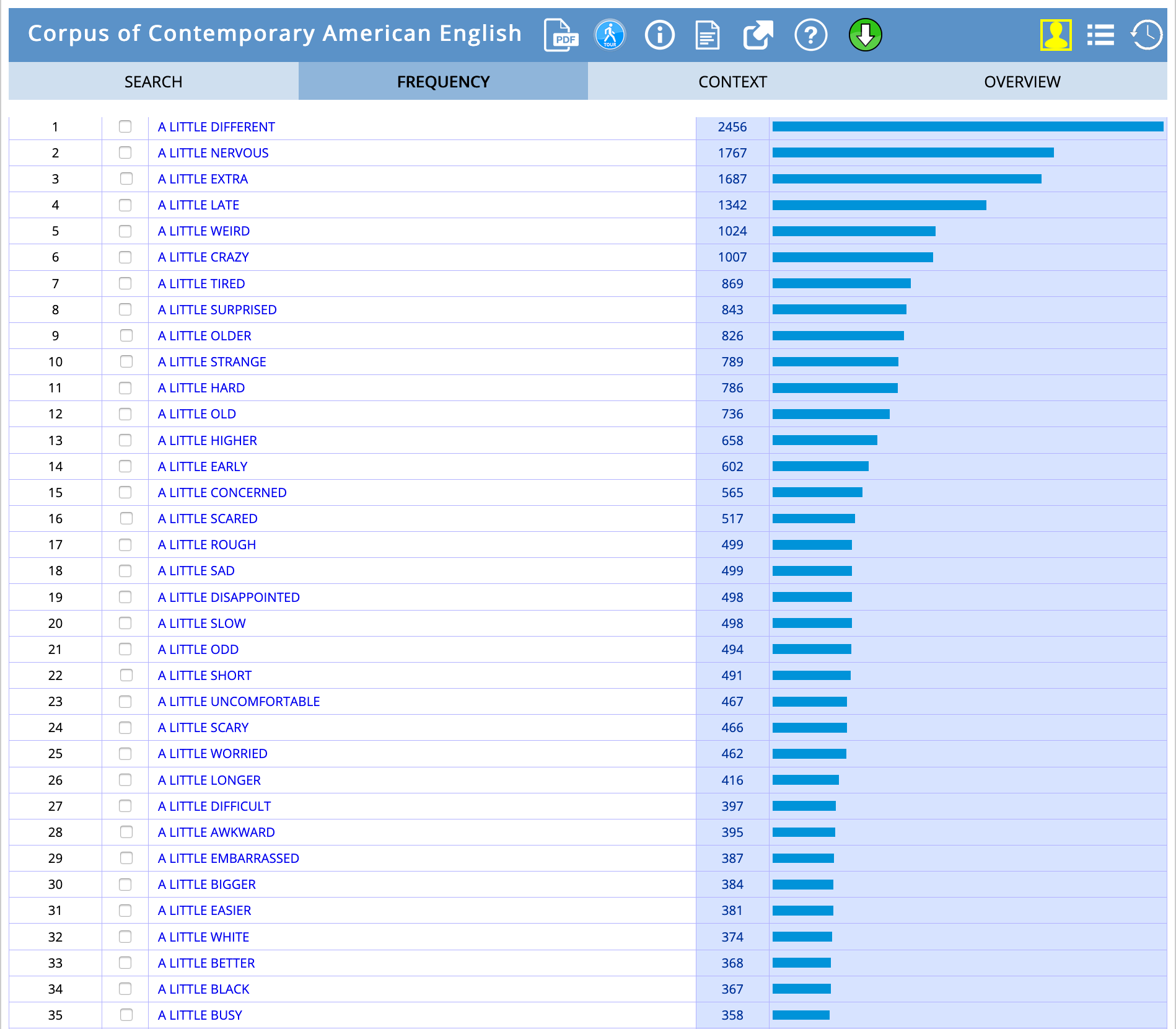This screenshot has height=1029, width=1176.
Task: Click the A LITTLE BIGGER entry
Action: (x=207, y=885)
